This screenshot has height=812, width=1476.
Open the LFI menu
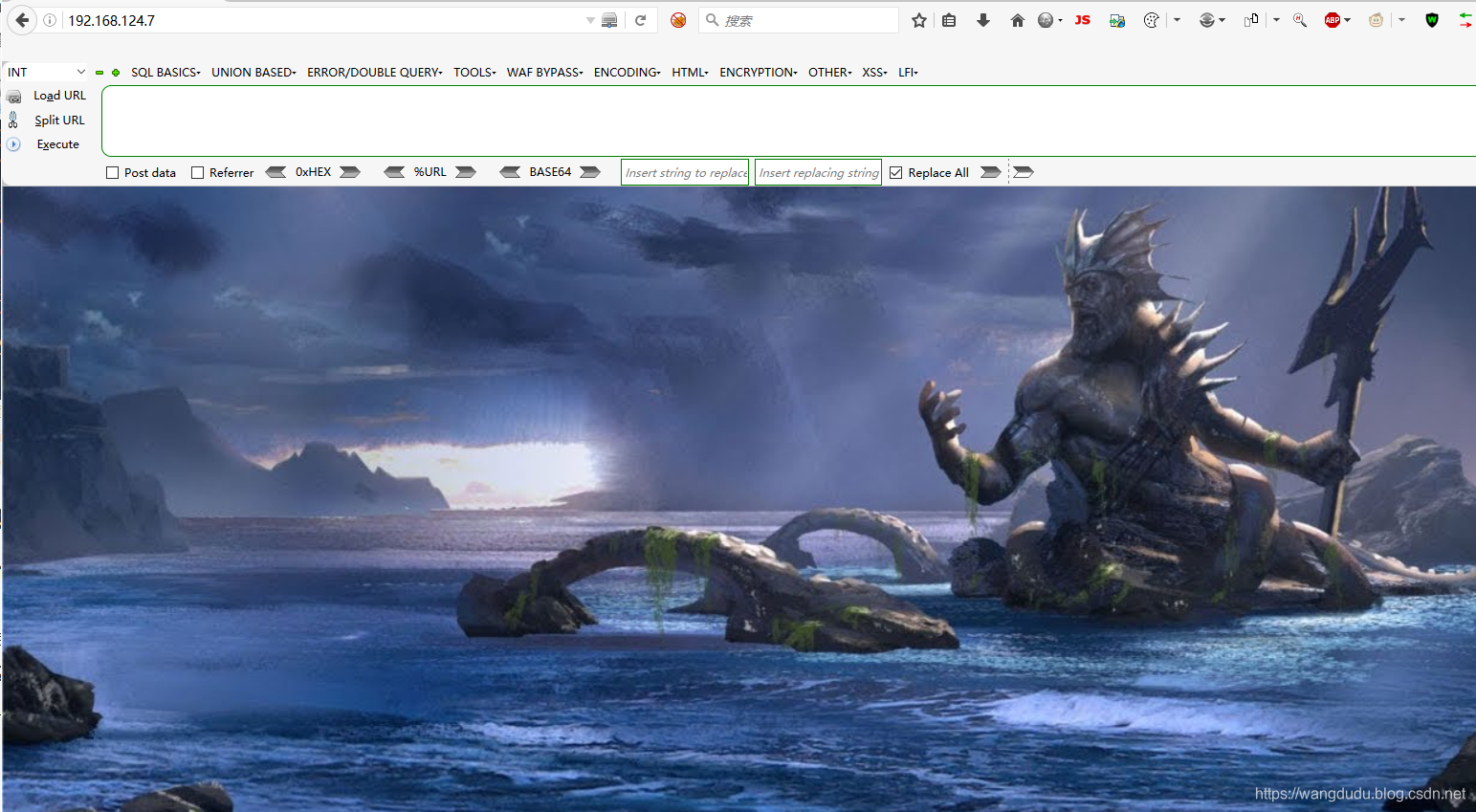(x=908, y=73)
